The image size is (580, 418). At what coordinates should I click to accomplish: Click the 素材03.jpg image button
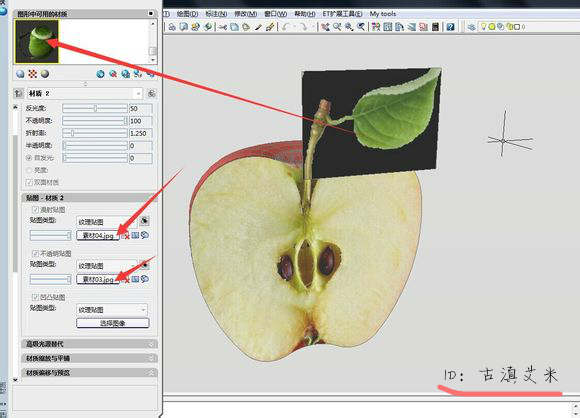pyautogui.click(x=98, y=279)
